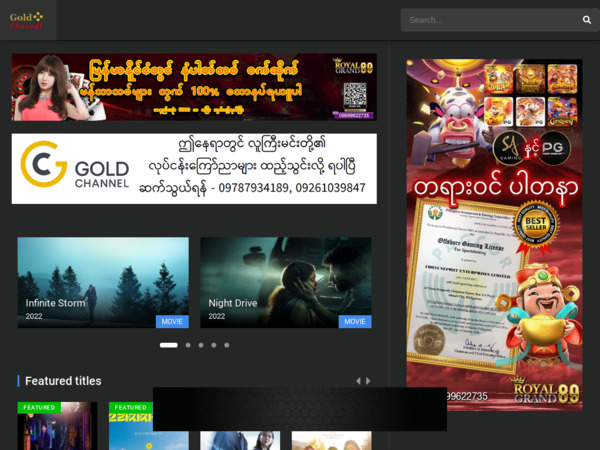
Task: Open the Royal Grand 89 casino banner
Action: [x=194, y=87]
